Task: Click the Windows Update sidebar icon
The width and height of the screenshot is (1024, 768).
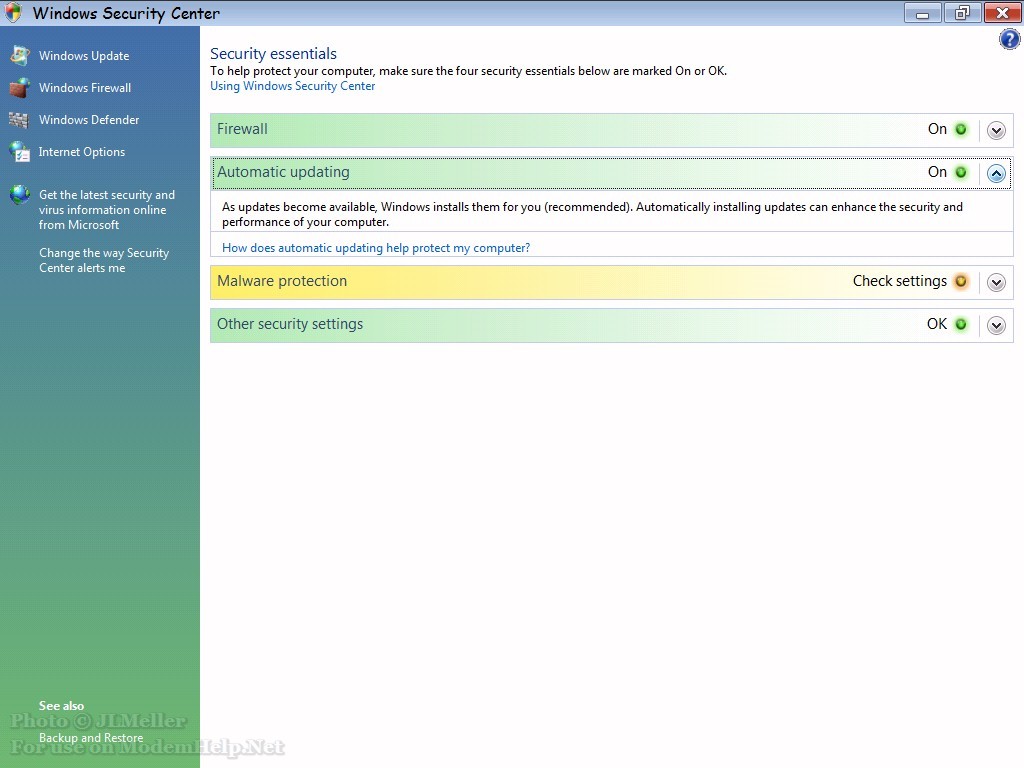Action: (20, 56)
